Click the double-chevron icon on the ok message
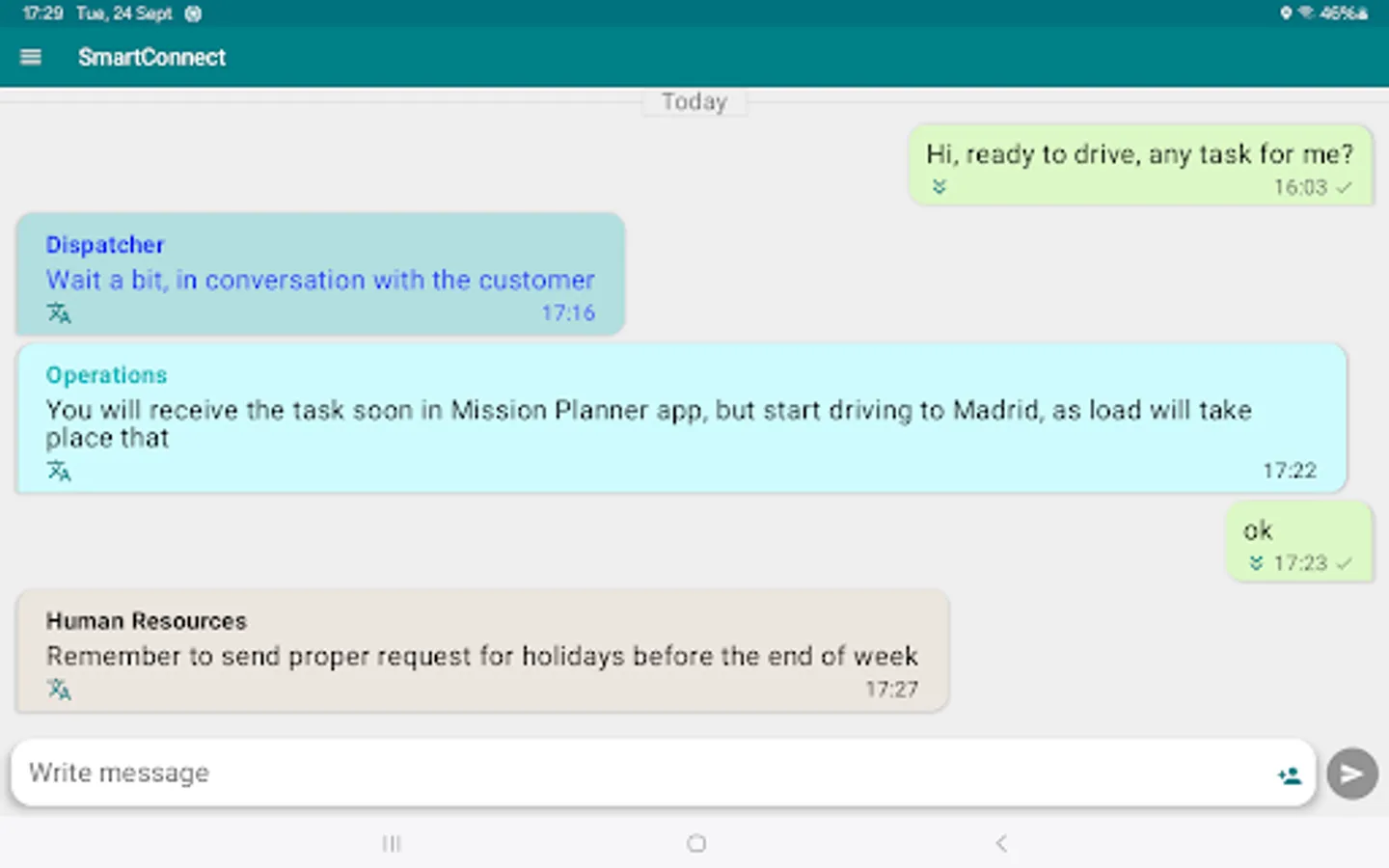The width and height of the screenshot is (1389, 868). click(1255, 563)
